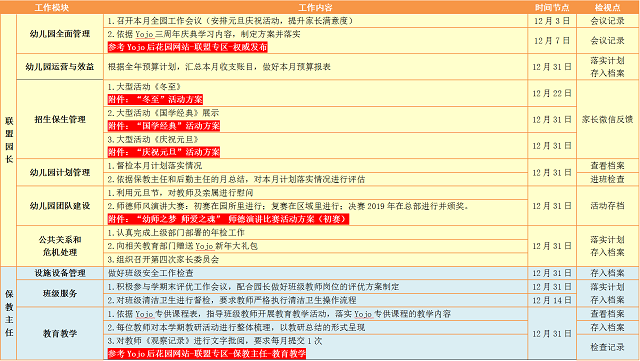Open red attachment "冬至"活动方案

(155, 99)
